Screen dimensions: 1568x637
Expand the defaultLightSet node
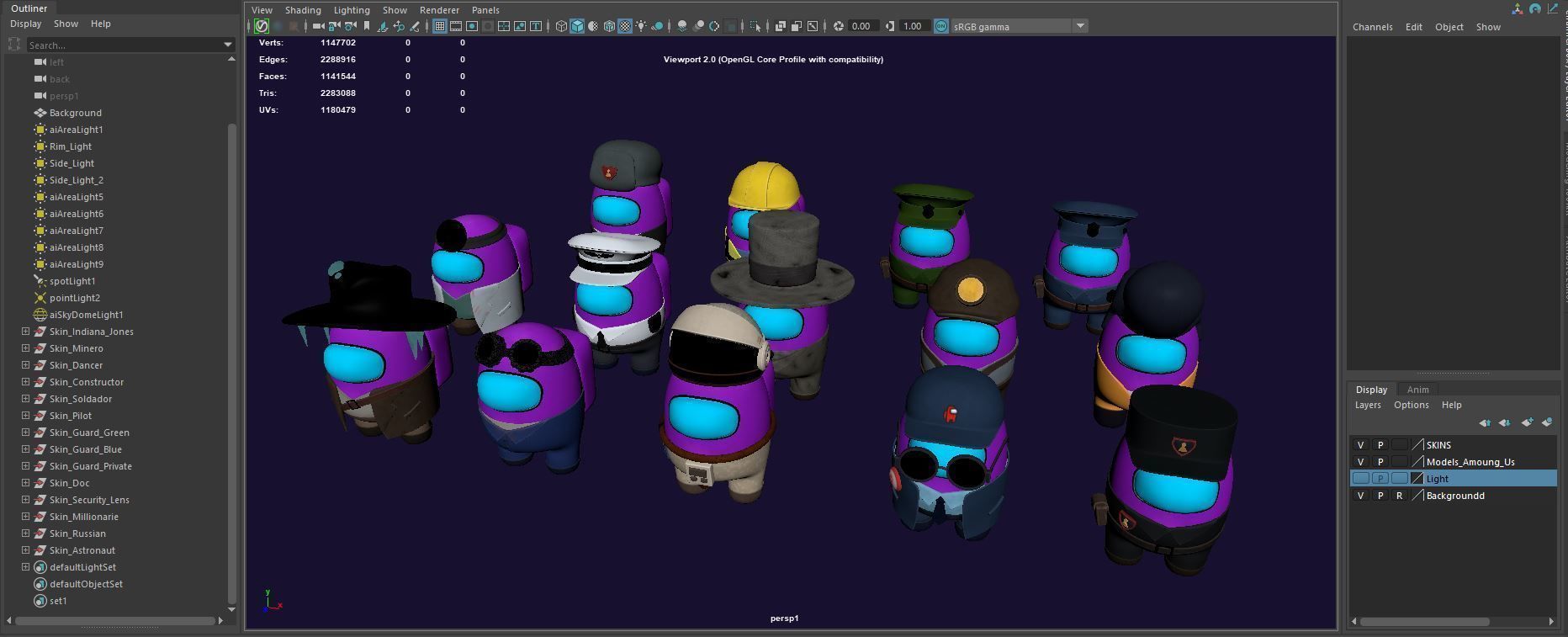pos(25,567)
